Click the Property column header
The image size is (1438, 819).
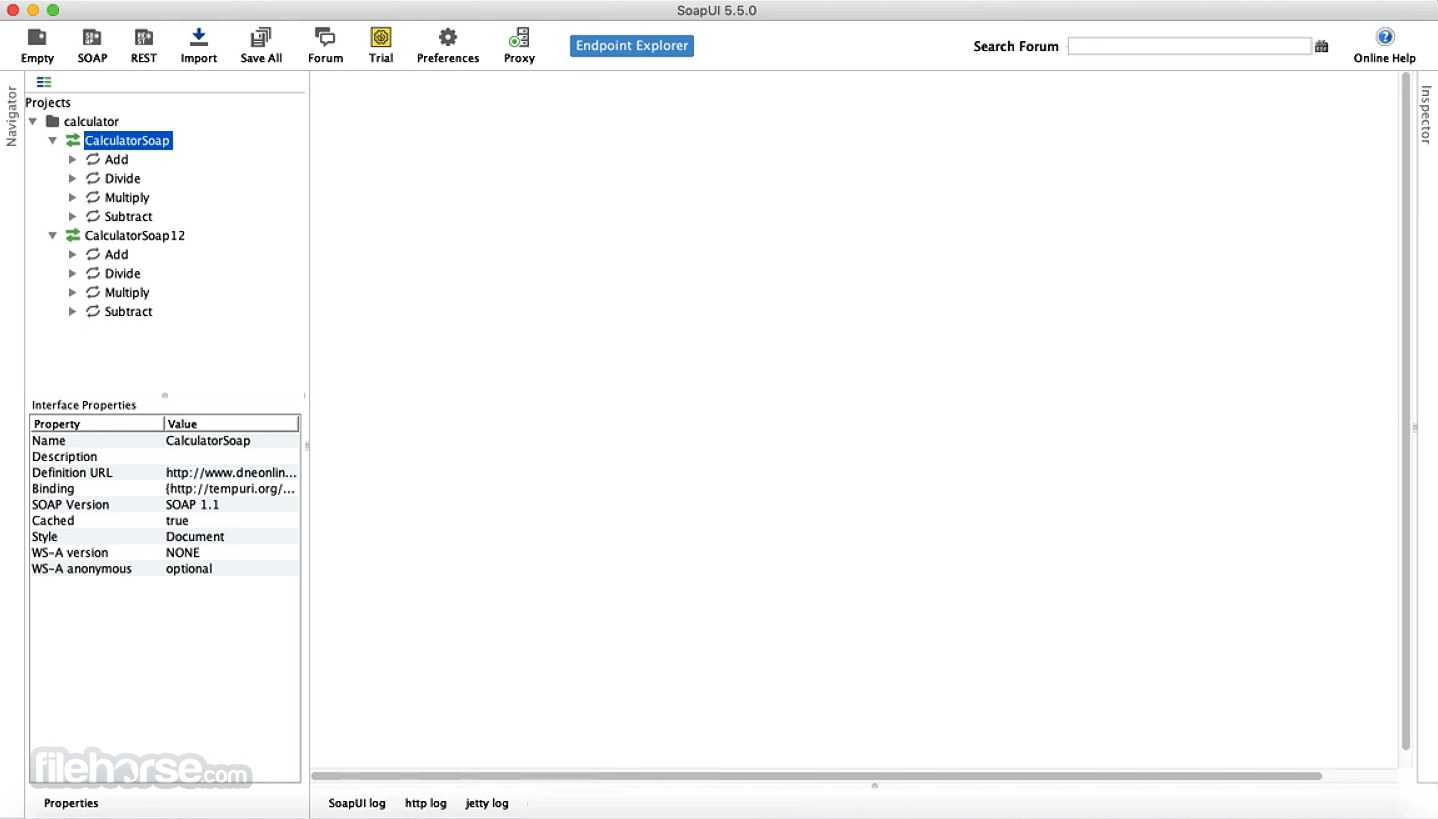(x=97, y=424)
